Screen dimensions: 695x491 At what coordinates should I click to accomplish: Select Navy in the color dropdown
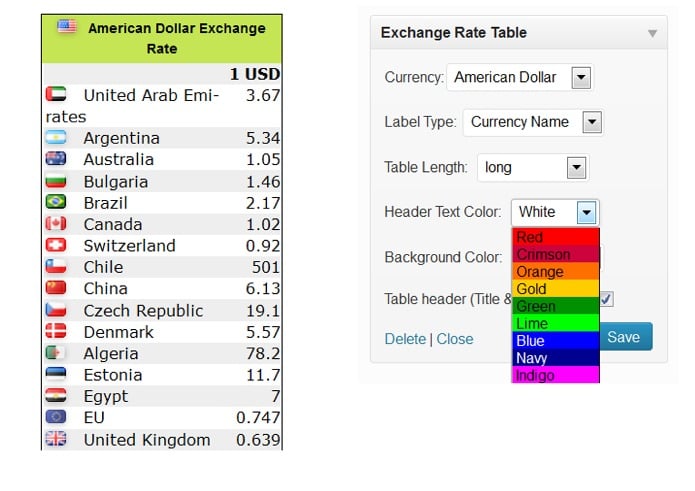[x=556, y=358]
